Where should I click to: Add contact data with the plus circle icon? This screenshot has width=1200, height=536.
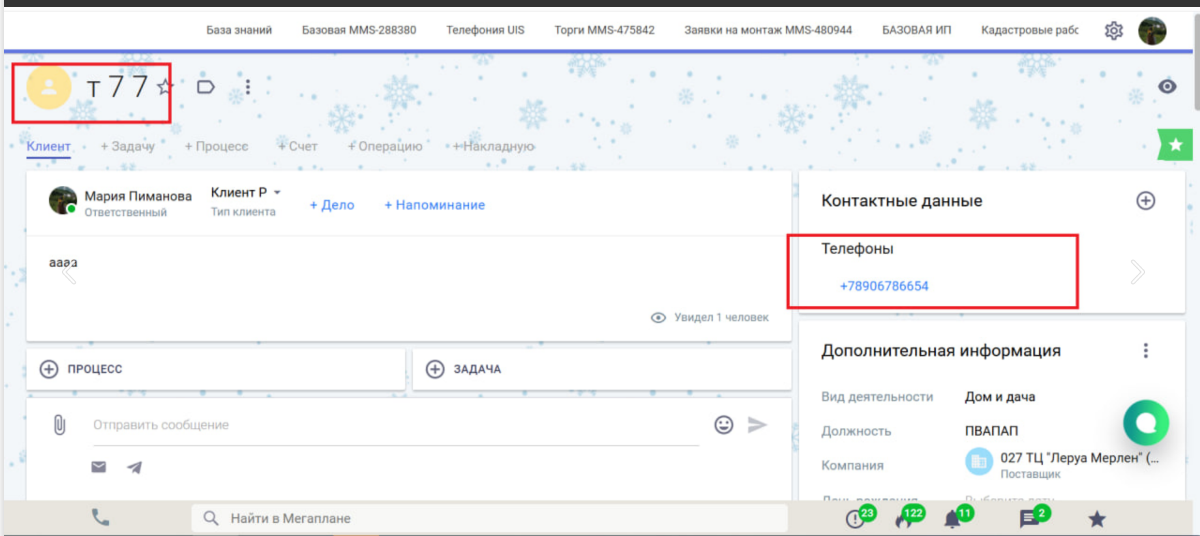[1146, 201]
